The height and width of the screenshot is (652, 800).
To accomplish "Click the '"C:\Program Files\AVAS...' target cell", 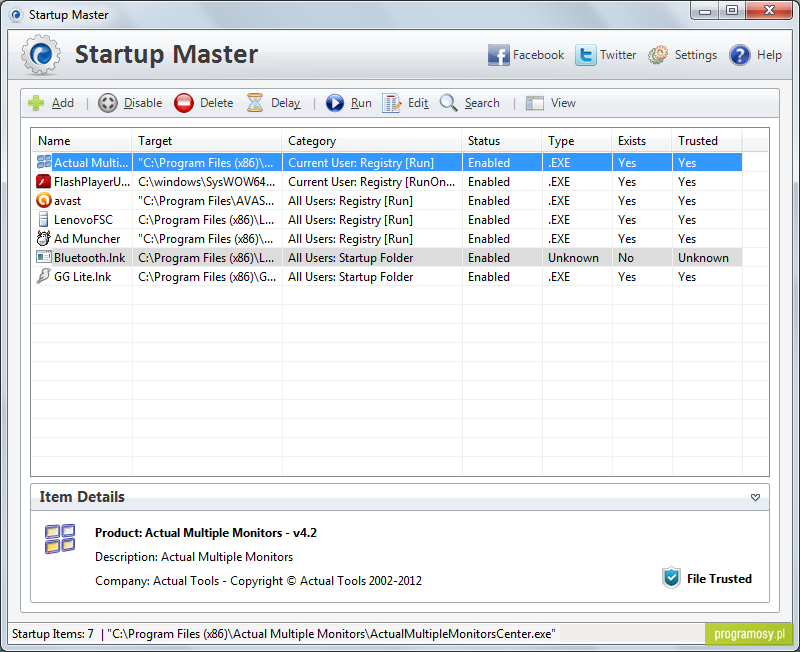I will point(207,200).
